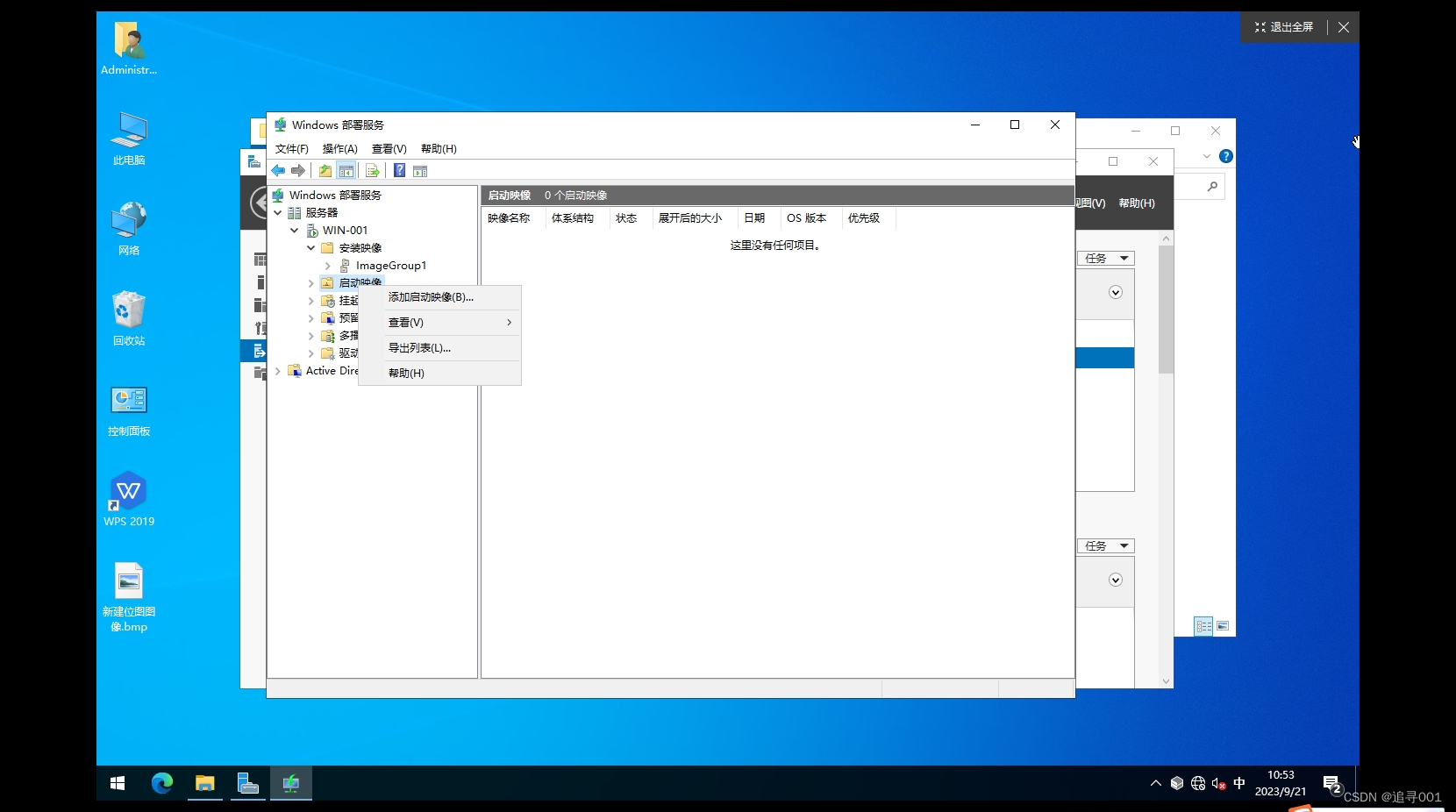Toggle the Show/Hide action pane icon
Image resolution: width=1456 pixels, height=812 pixels.
pyautogui.click(x=420, y=171)
